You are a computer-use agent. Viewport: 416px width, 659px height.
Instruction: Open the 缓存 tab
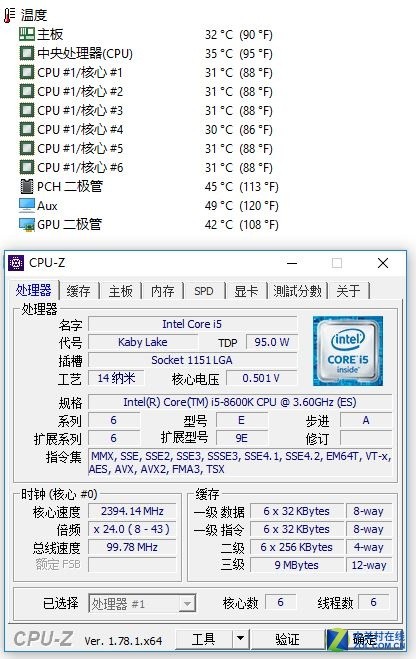(78, 291)
